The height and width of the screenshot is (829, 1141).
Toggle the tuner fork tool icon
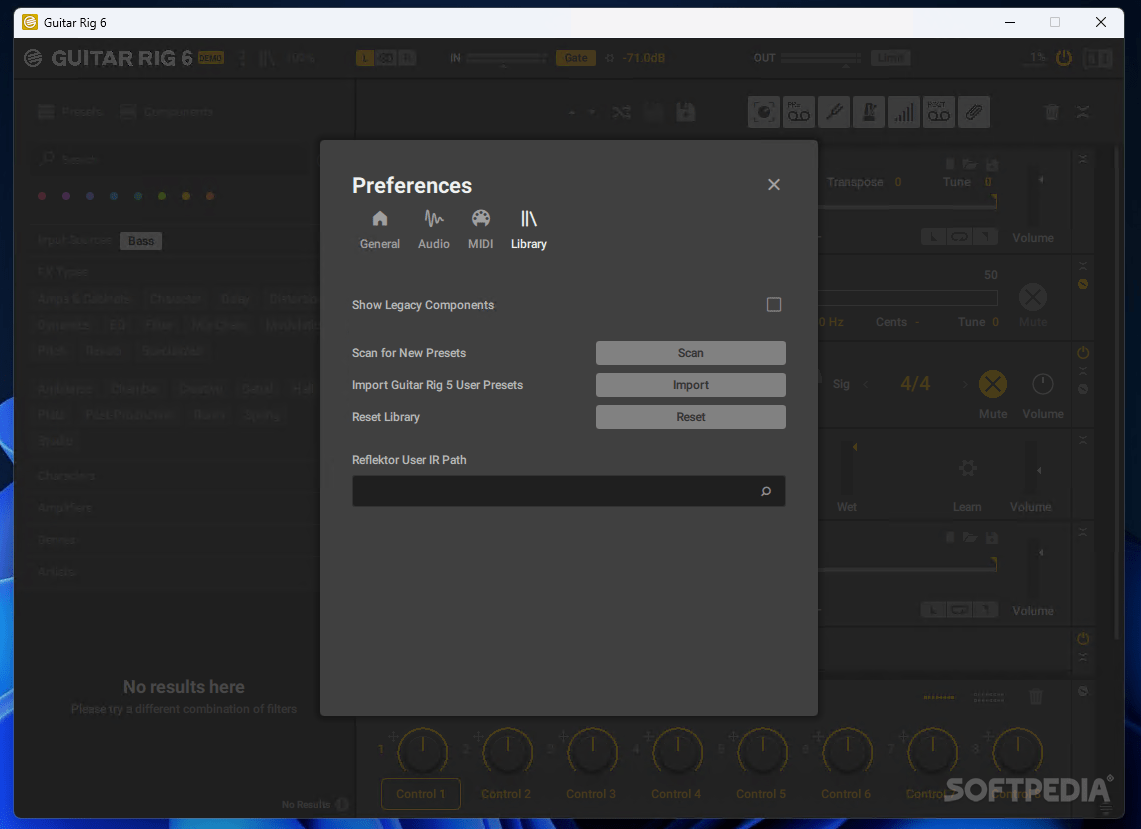click(x=834, y=112)
